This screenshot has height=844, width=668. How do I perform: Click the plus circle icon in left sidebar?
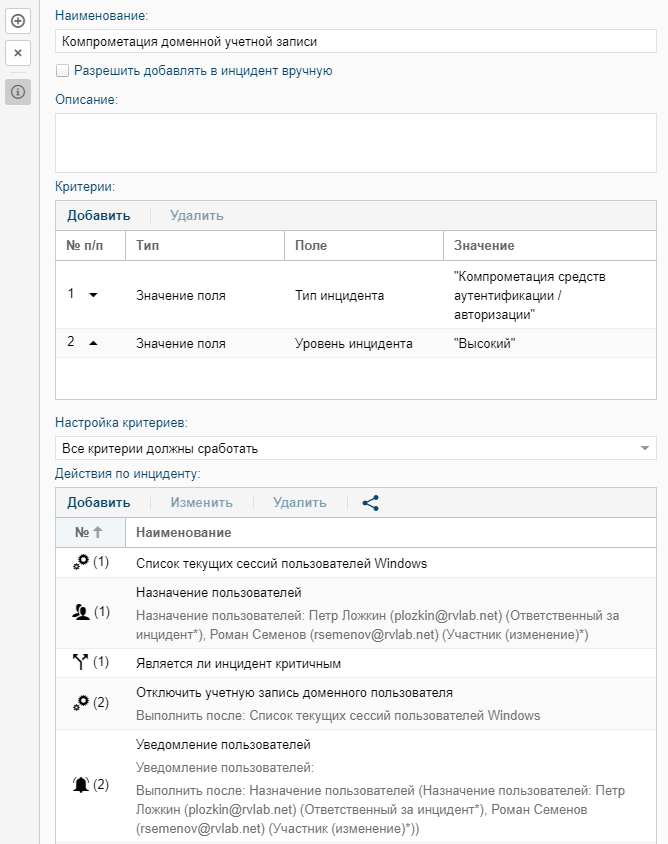tap(18, 20)
